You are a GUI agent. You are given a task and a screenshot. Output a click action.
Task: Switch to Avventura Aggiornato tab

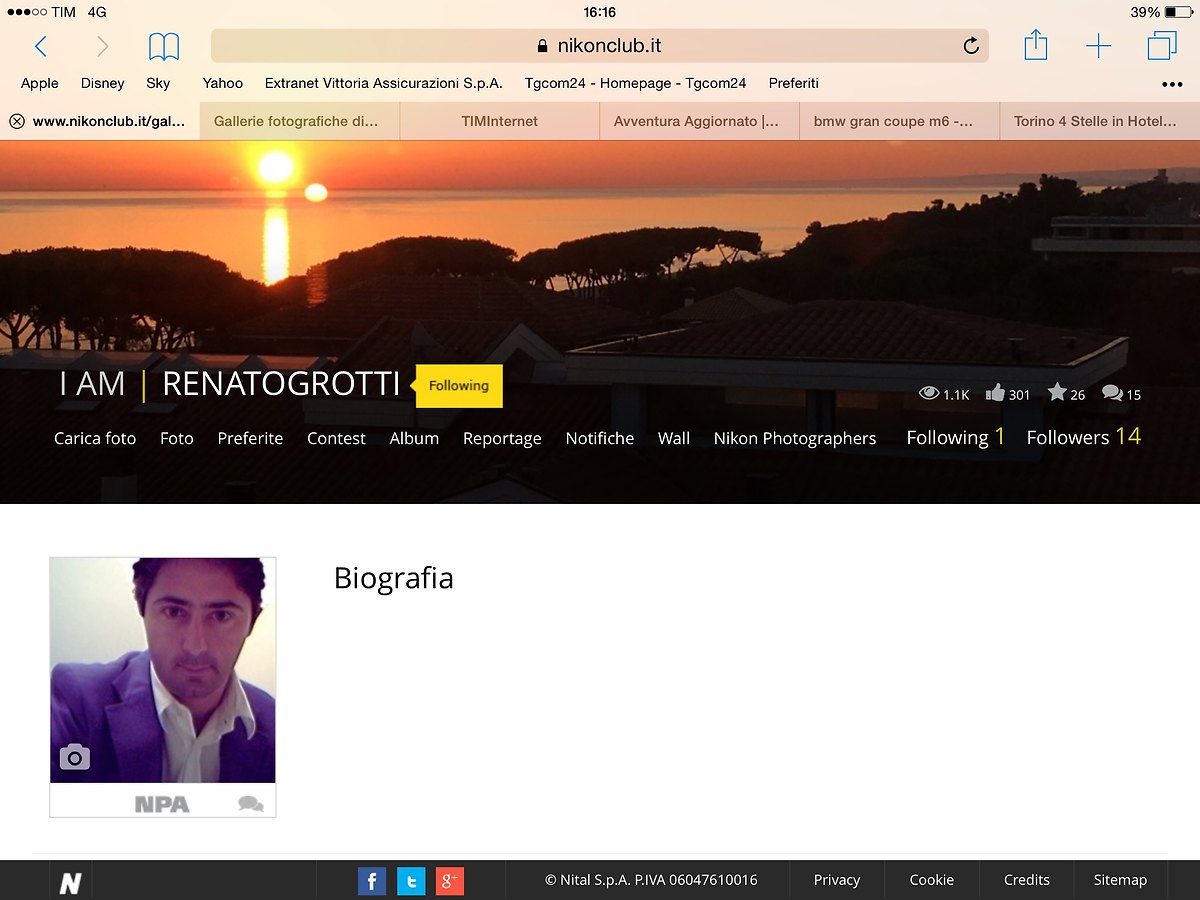[700, 121]
